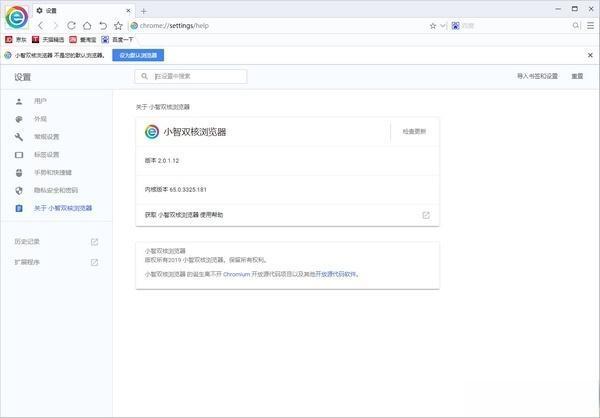600x418 pixels.
Task: Select the 设置 tab
Action: pyautogui.click(x=83, y=11)
